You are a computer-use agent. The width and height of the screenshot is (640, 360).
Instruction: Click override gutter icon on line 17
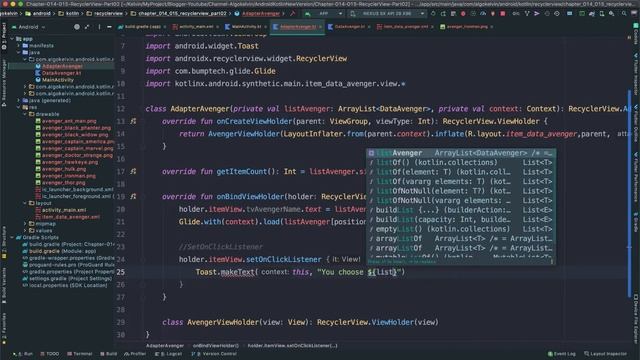(x=133, y=171)
